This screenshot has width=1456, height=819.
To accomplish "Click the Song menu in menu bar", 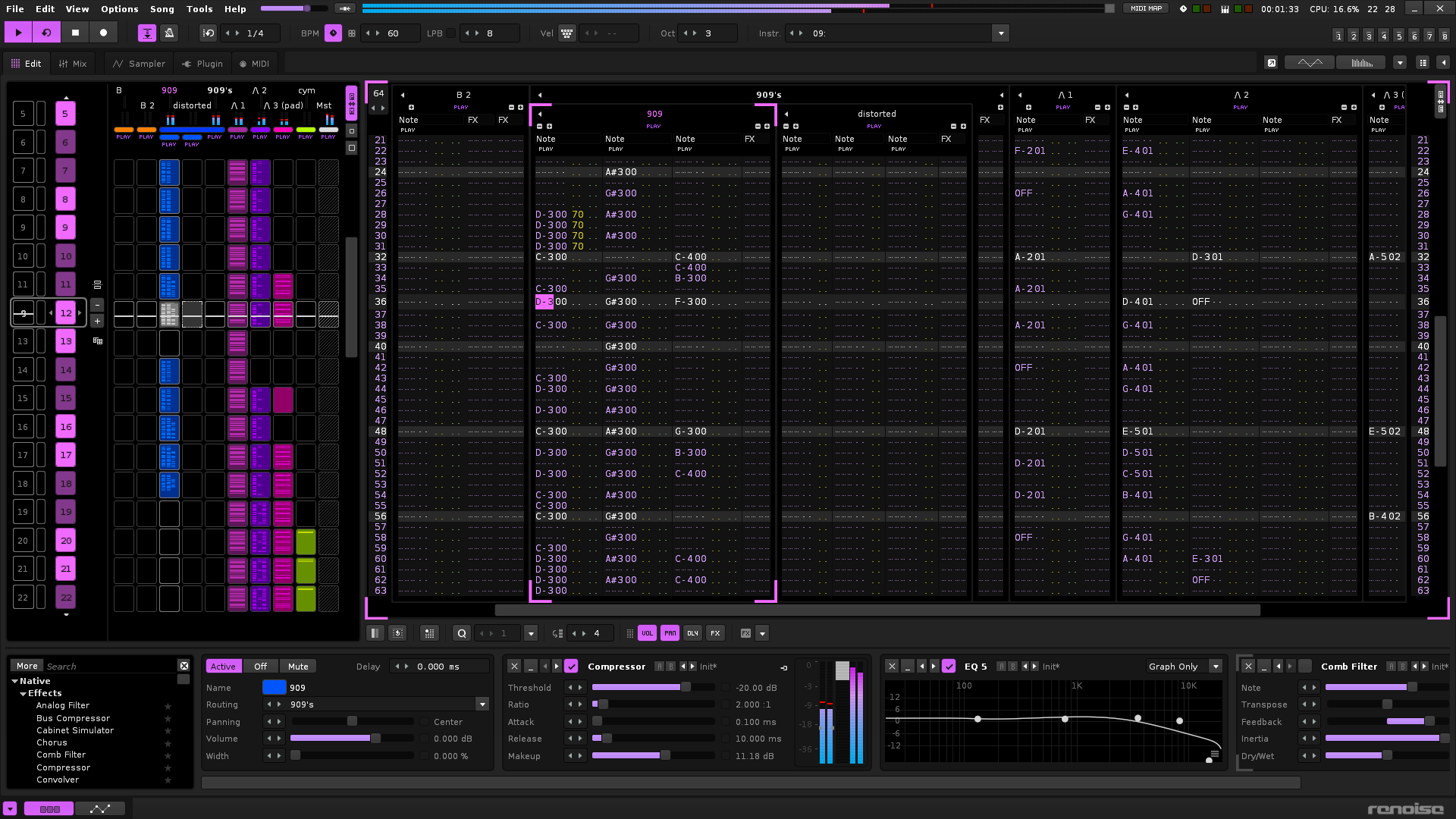I will point(162,9).
